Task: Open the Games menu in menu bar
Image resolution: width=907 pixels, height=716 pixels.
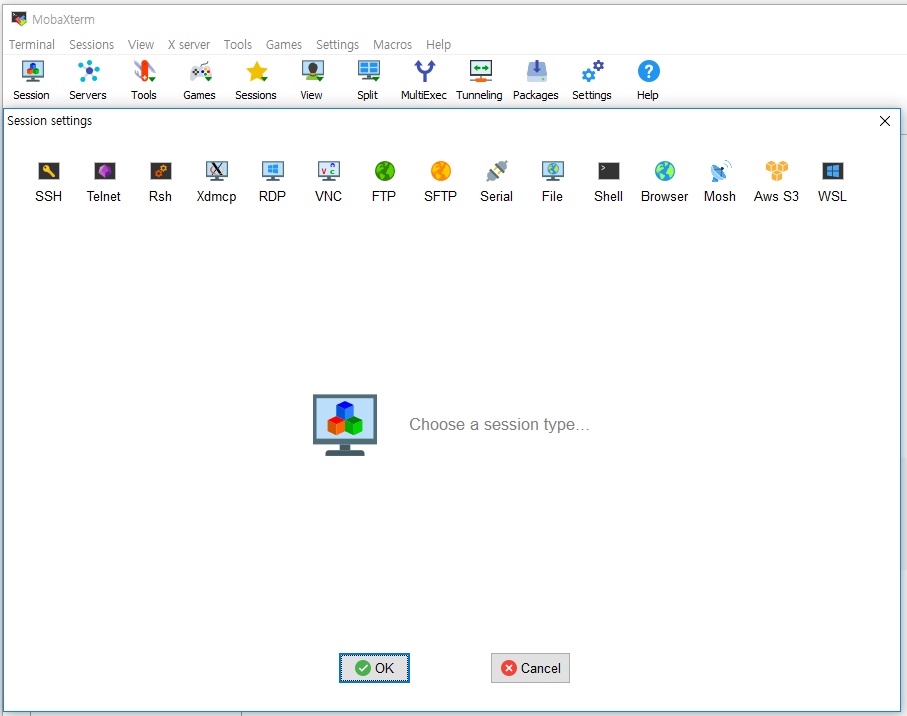Action: [283, 45]
